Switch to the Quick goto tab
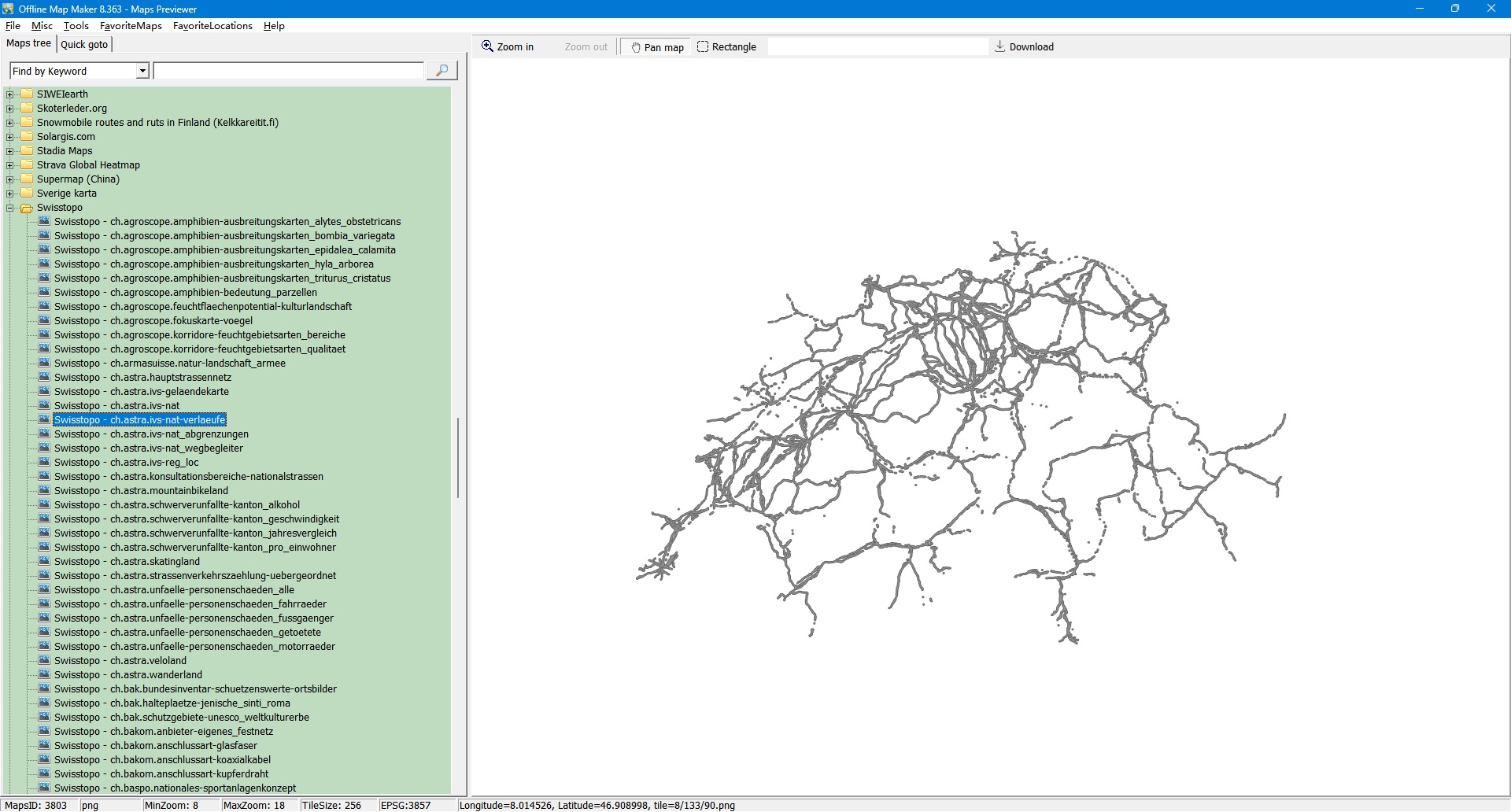 pos(84,45)
